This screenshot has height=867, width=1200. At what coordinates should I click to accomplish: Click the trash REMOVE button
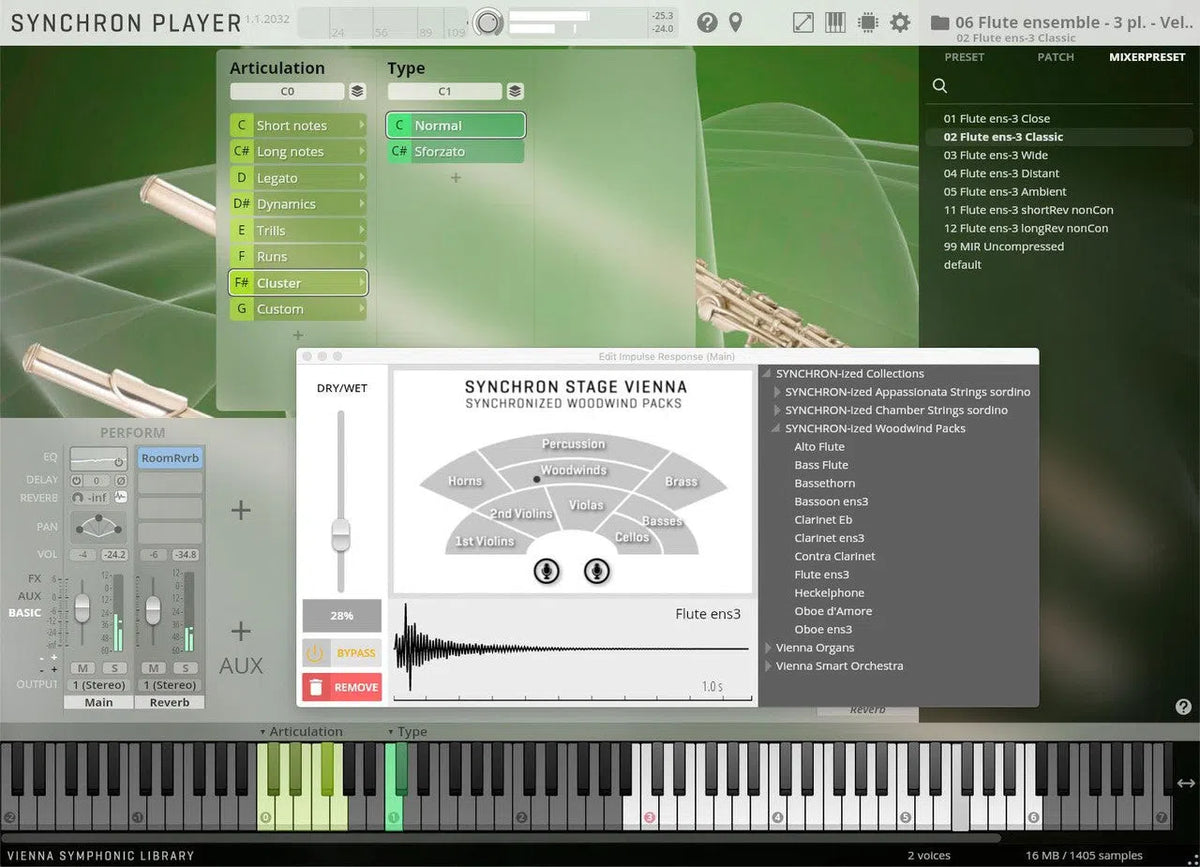pos(342,687)
